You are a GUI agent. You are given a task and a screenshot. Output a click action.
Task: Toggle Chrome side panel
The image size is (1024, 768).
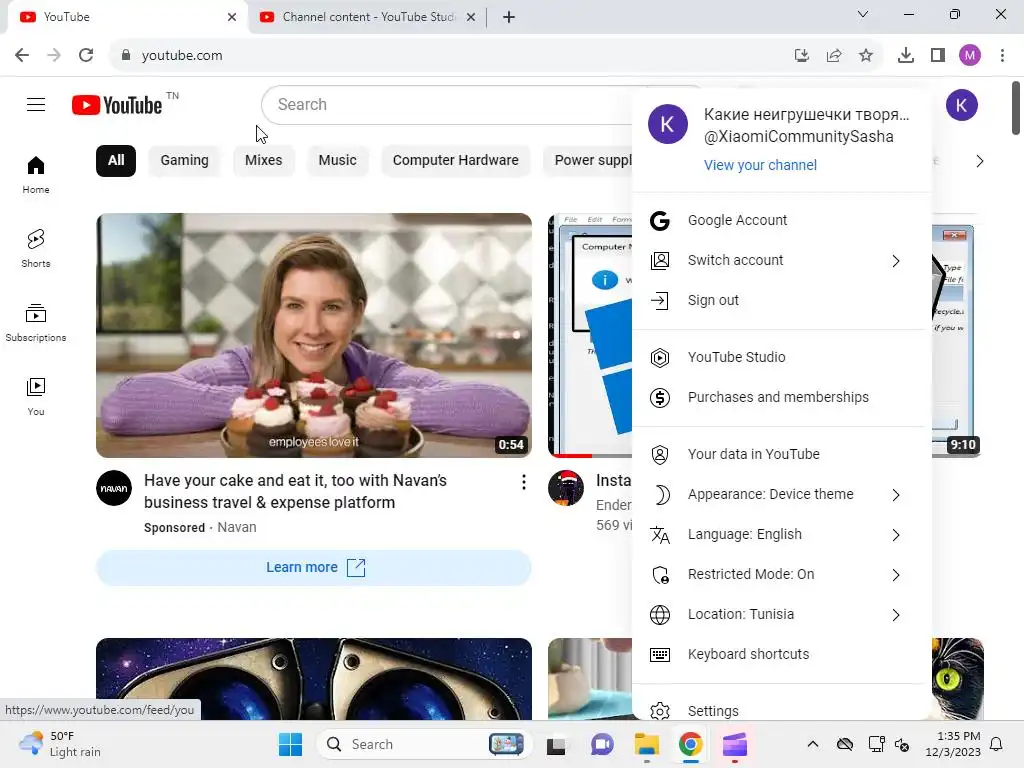click(938, 56)
